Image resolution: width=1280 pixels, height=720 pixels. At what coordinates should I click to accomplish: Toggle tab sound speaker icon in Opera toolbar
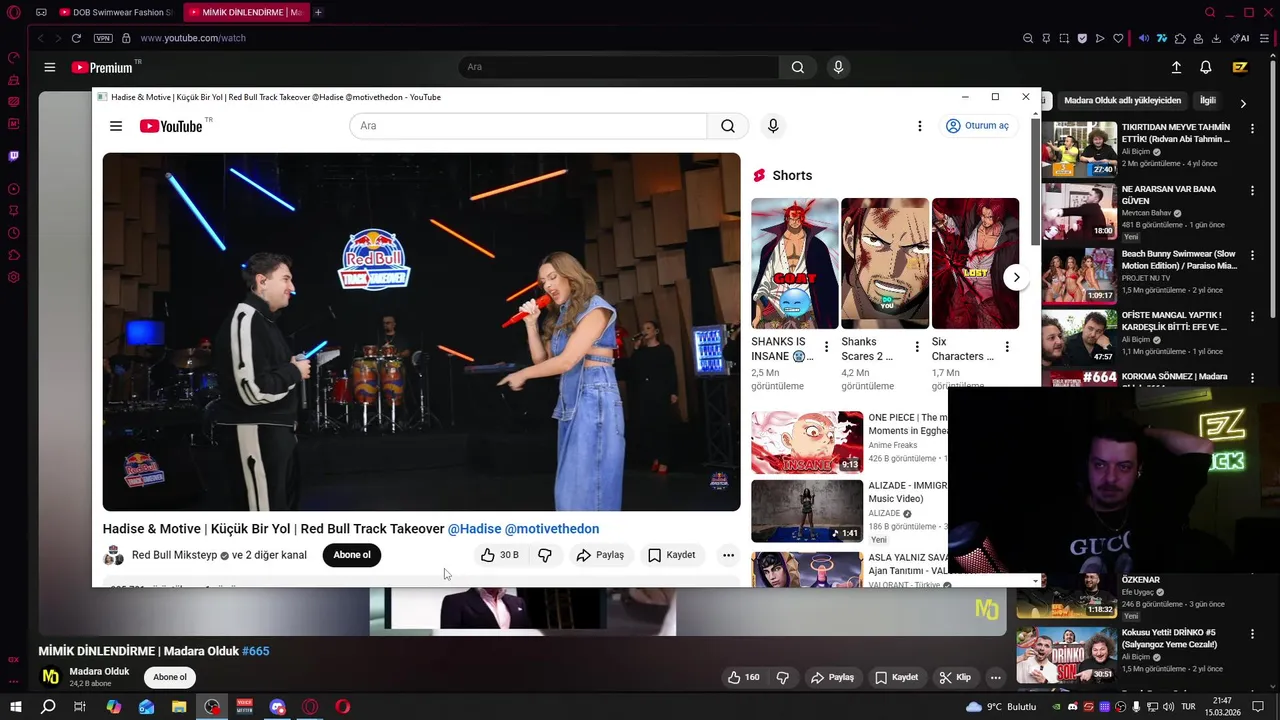pyautogui.click(x=1144, y=38)
